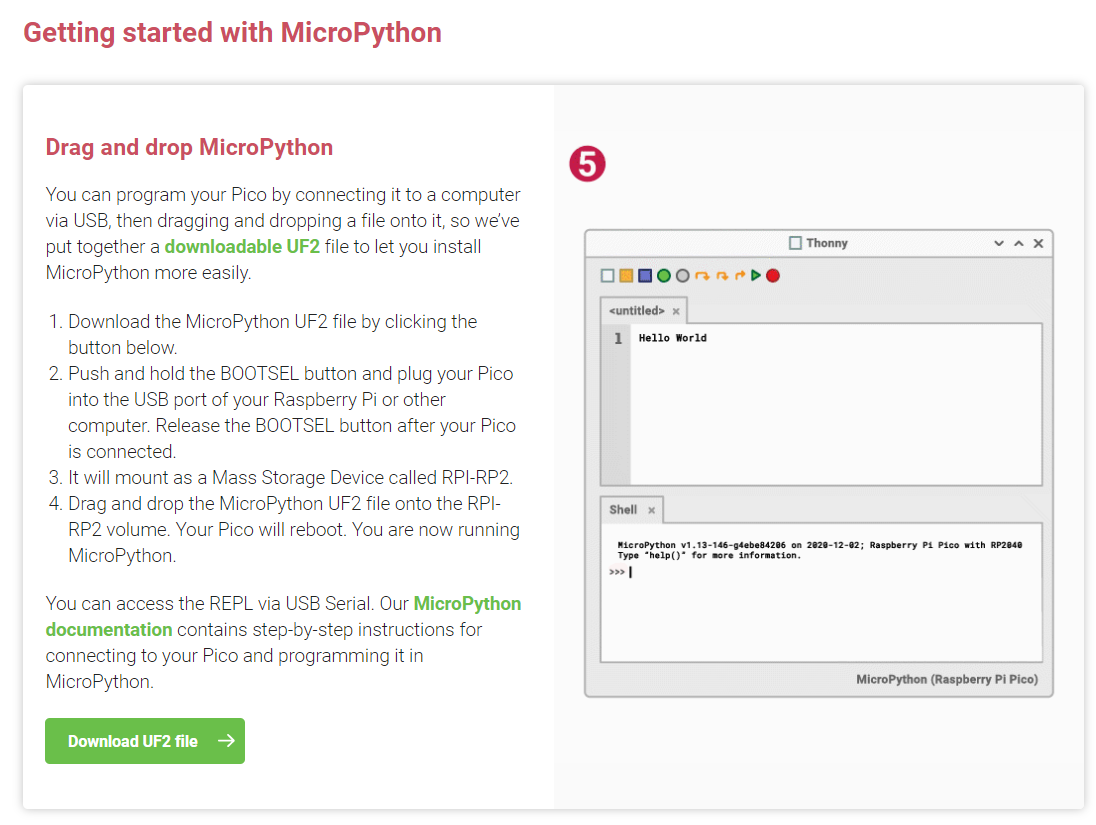Image resolution: width=1096 pixels, height=825 pixels.
Task: Click the blue Save icon in Thonny
Action: tap(645, 275)
